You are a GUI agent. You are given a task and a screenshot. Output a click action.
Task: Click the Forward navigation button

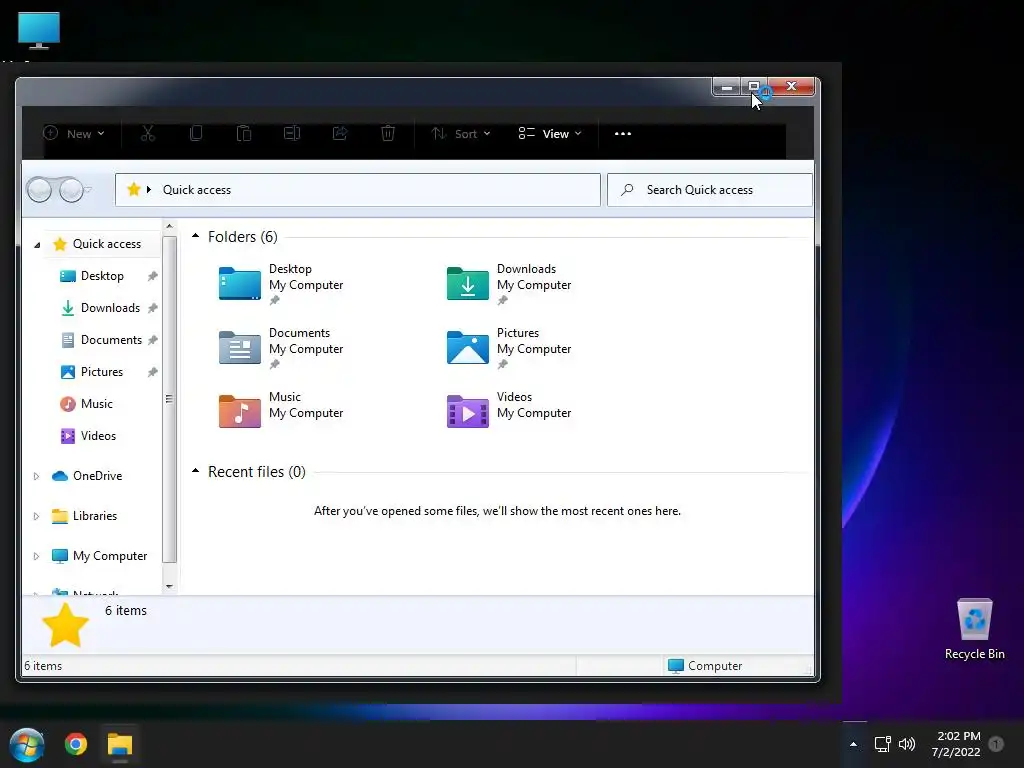click(x=71, y=190)
